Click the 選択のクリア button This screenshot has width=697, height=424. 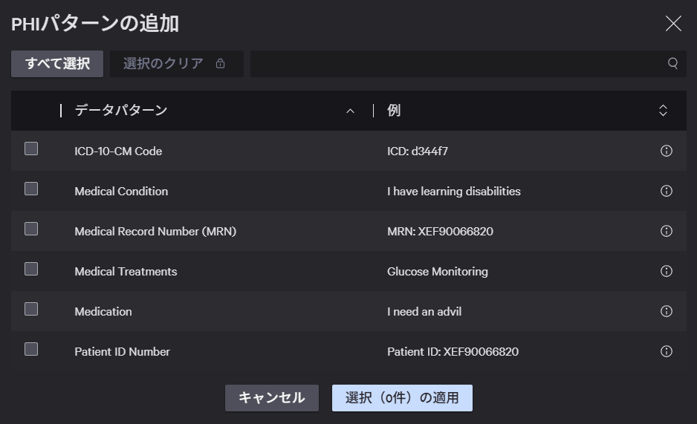[176, 64]
